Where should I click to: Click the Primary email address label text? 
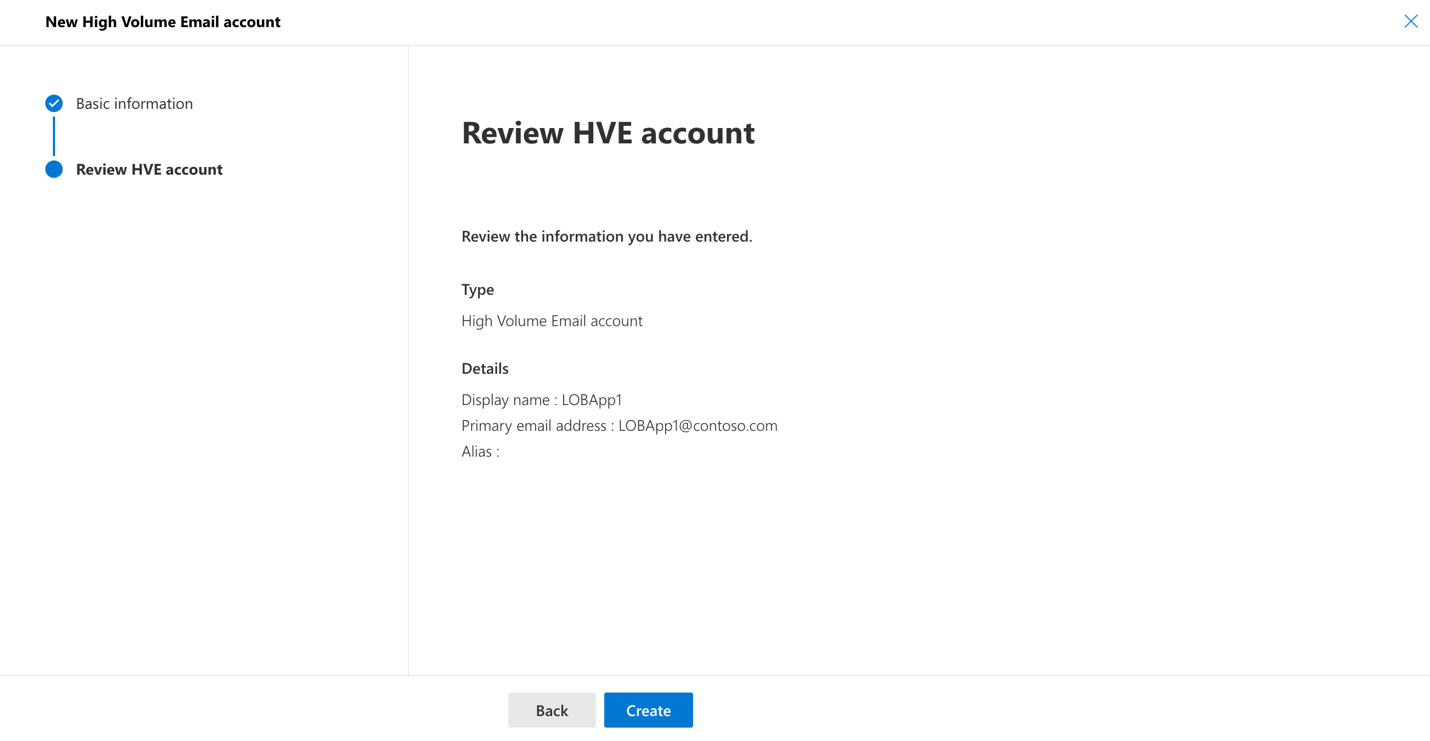click(535, 426)
